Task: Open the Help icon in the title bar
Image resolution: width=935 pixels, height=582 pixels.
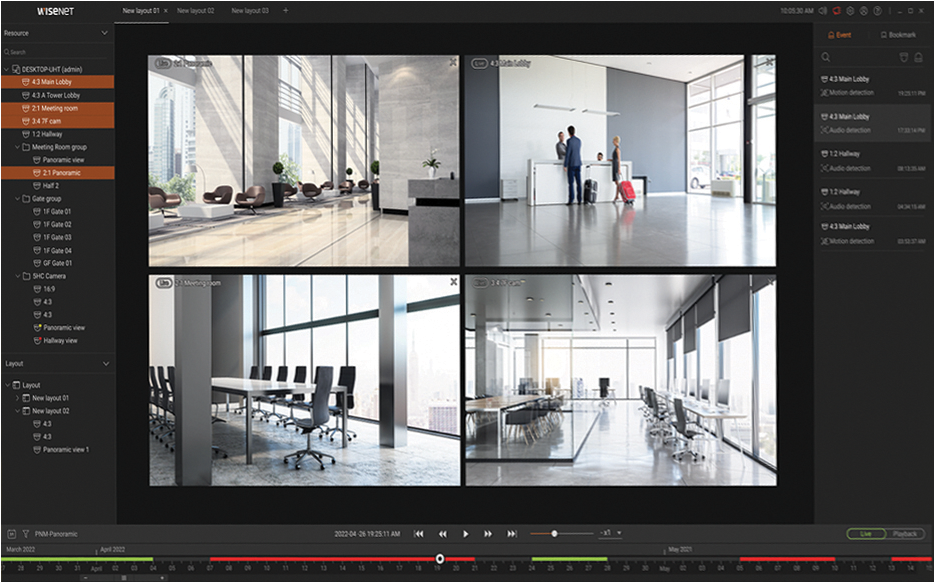Action: click(x=878, y=10)
